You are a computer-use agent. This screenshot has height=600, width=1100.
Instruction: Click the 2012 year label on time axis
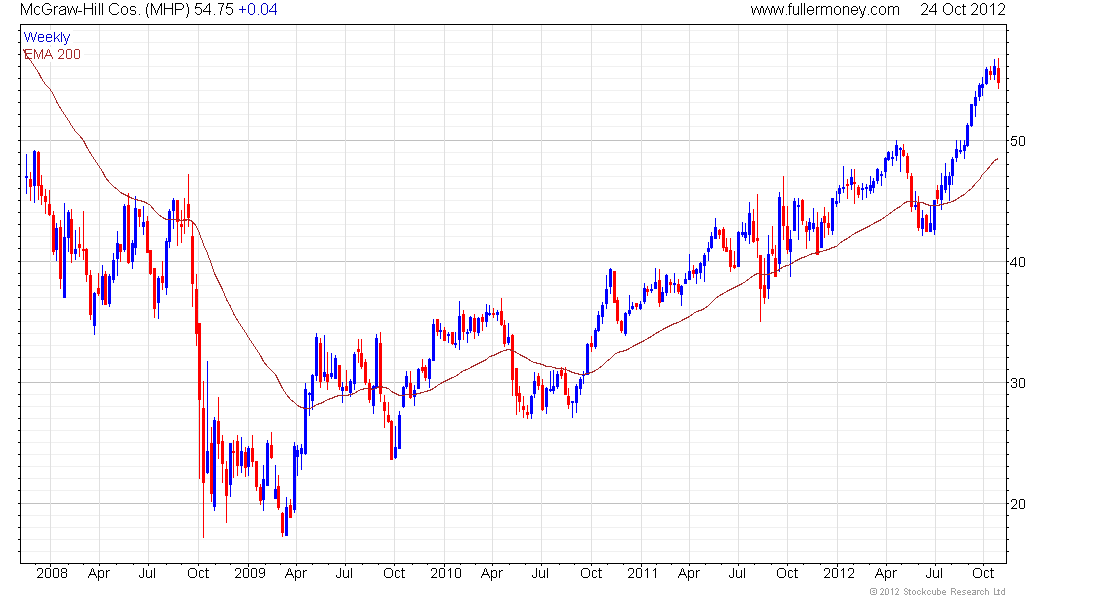[x=839, y=573]
